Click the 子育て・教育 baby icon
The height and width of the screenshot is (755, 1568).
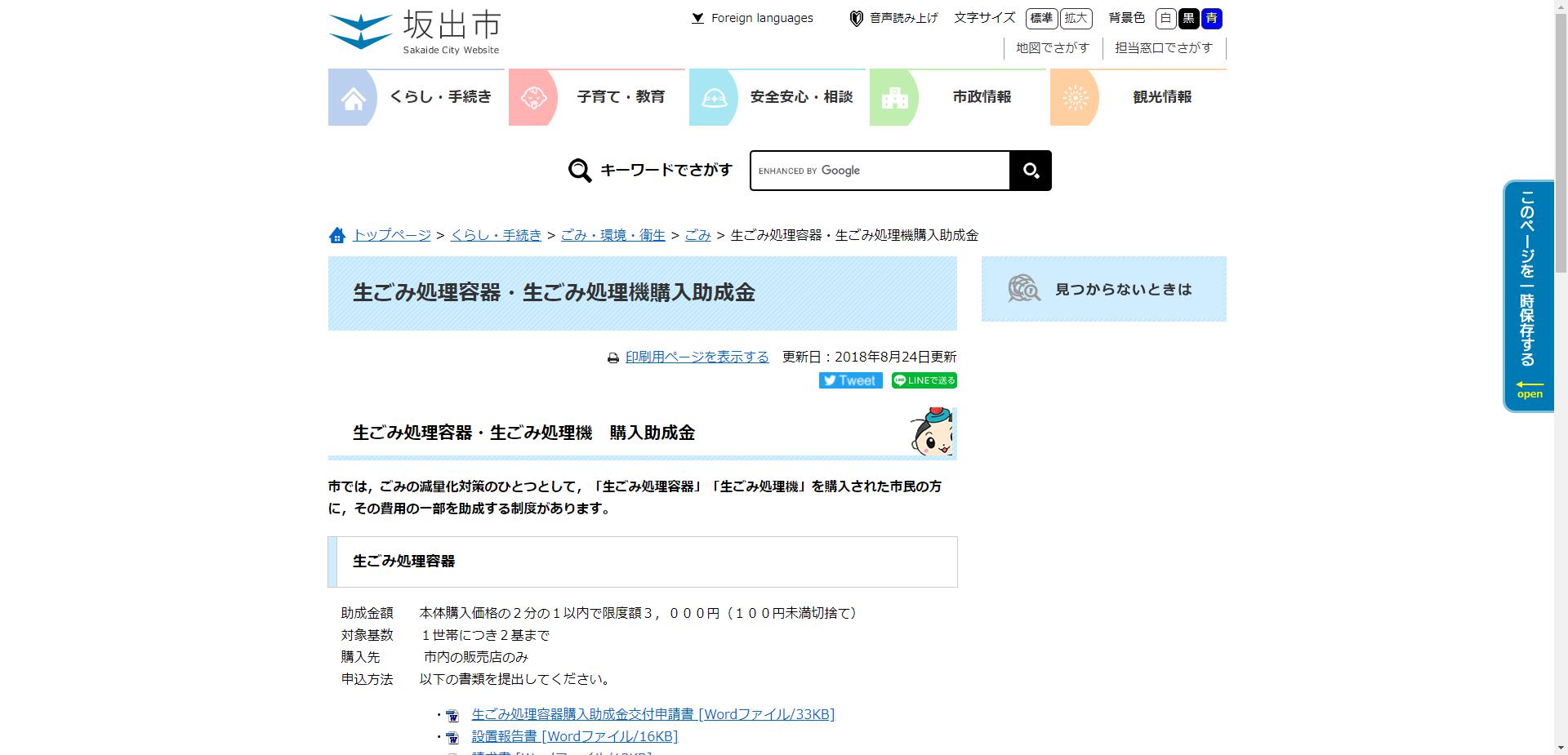[x=534, y=97]
